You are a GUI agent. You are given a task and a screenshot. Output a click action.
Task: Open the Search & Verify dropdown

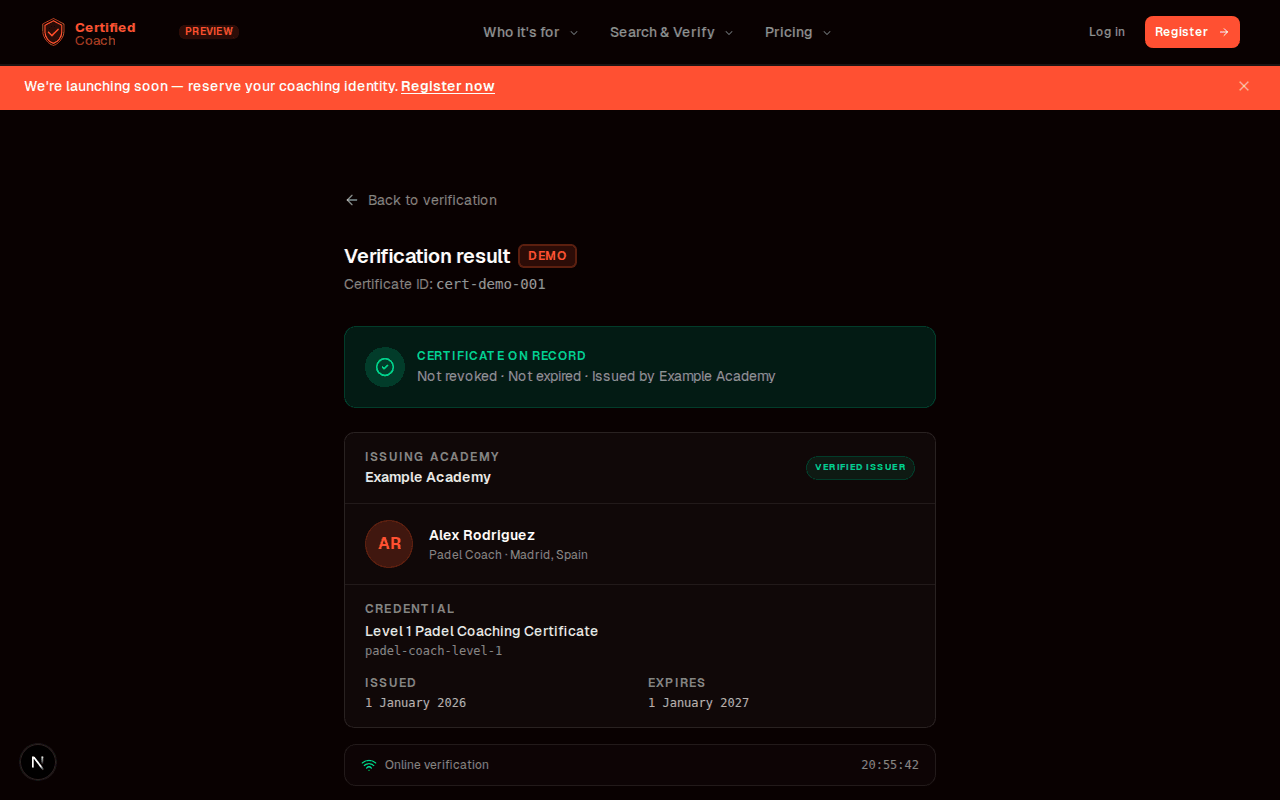pyautogui.click(x=670, y=32)
